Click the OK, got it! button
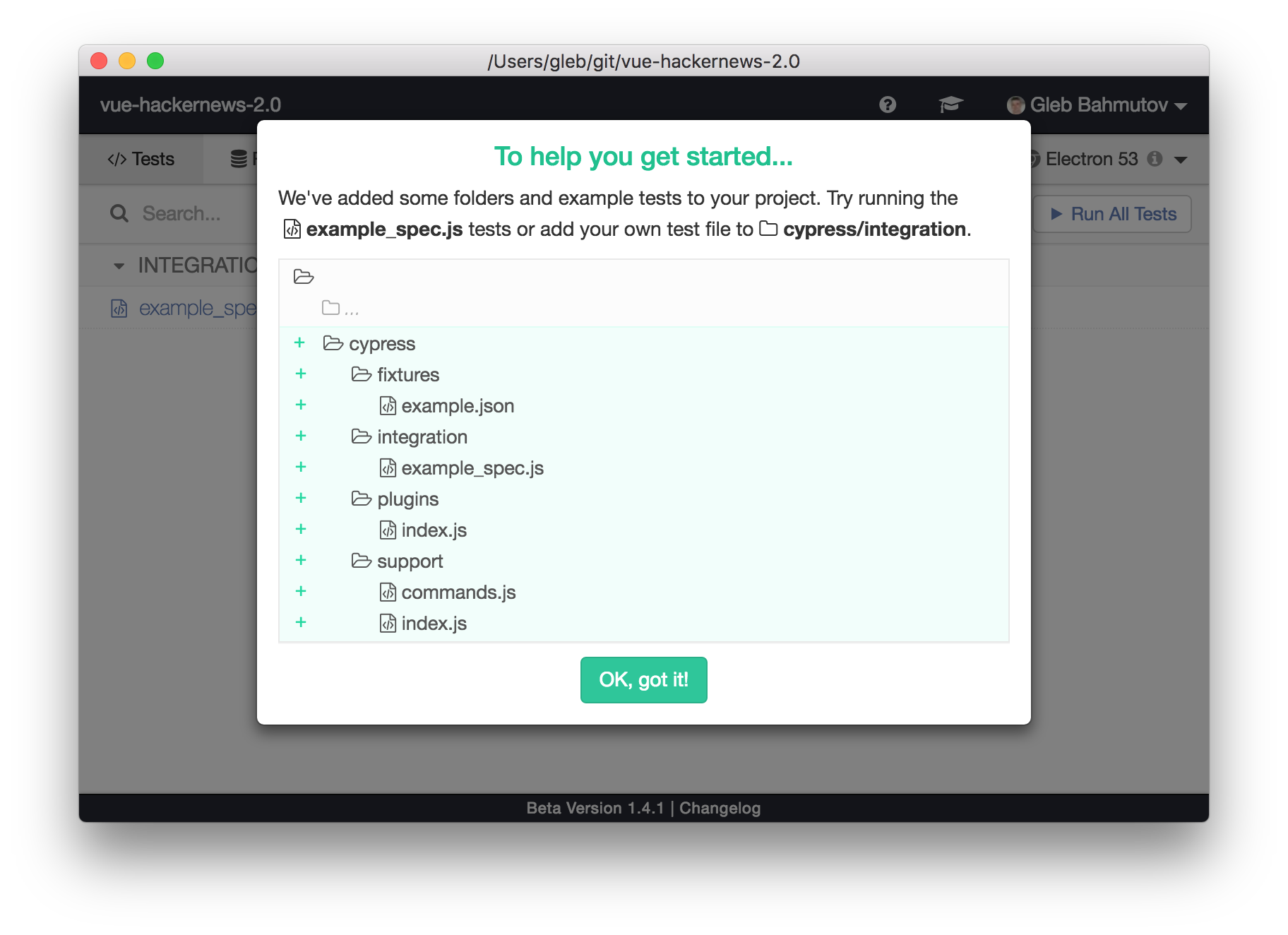This screenshot has width=1288, height=935. tap(643, 679)
